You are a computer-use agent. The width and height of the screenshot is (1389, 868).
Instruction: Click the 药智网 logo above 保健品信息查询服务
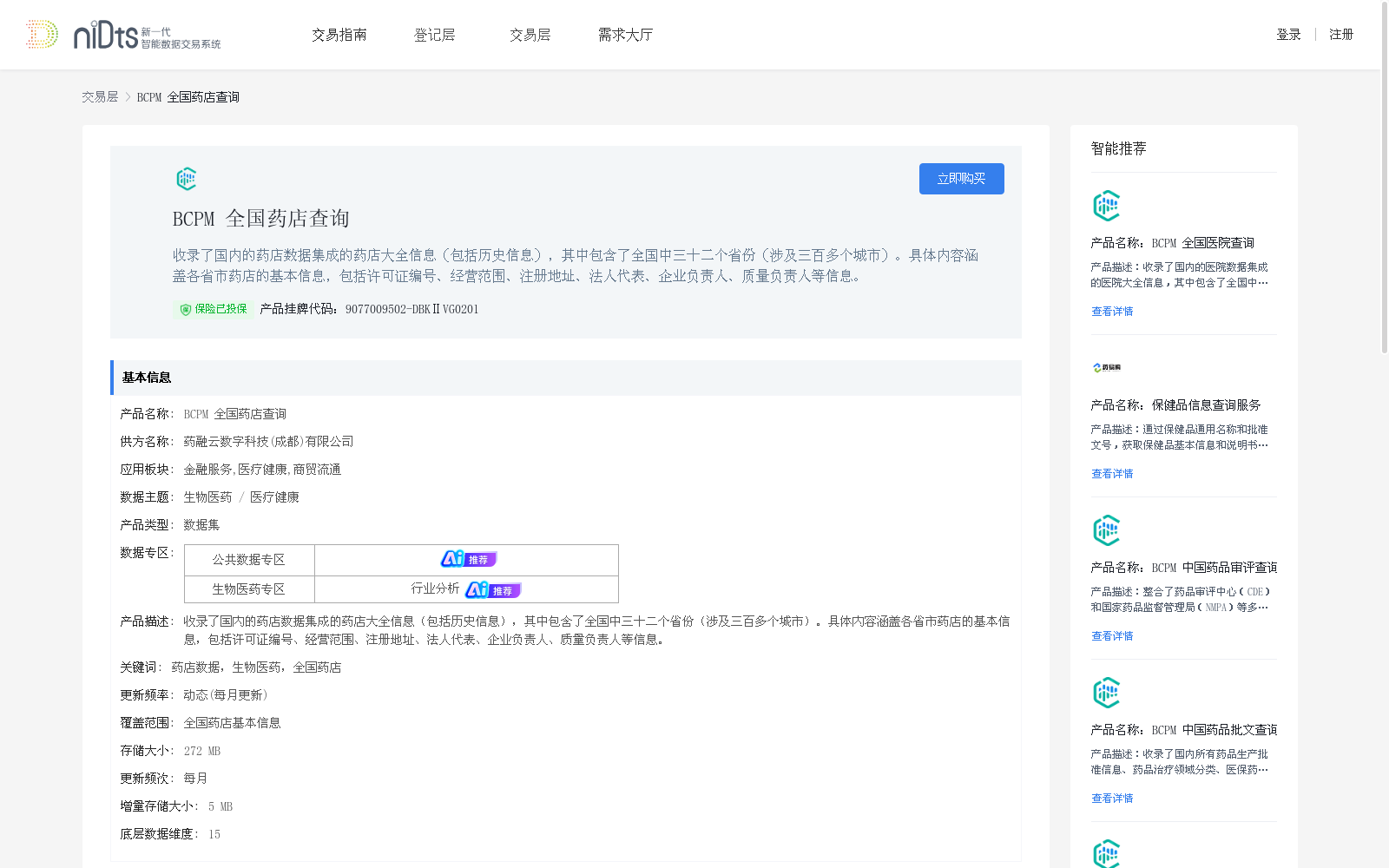[1107, 368]
